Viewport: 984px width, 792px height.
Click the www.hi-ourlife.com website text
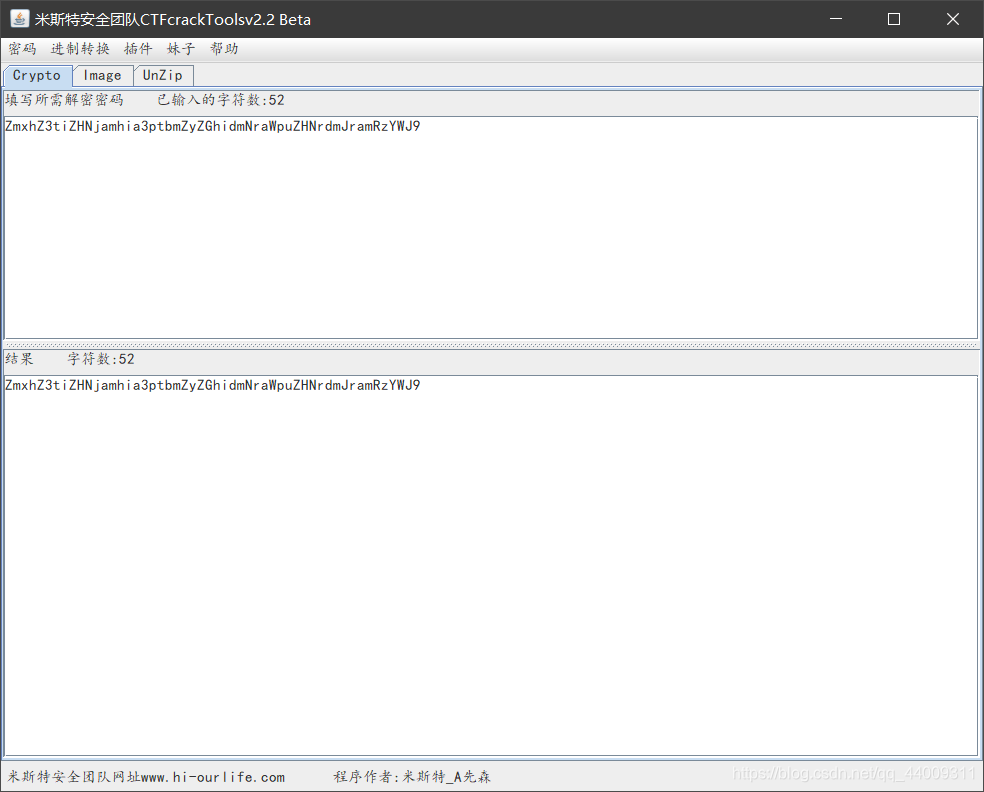(x=213, y=777)
